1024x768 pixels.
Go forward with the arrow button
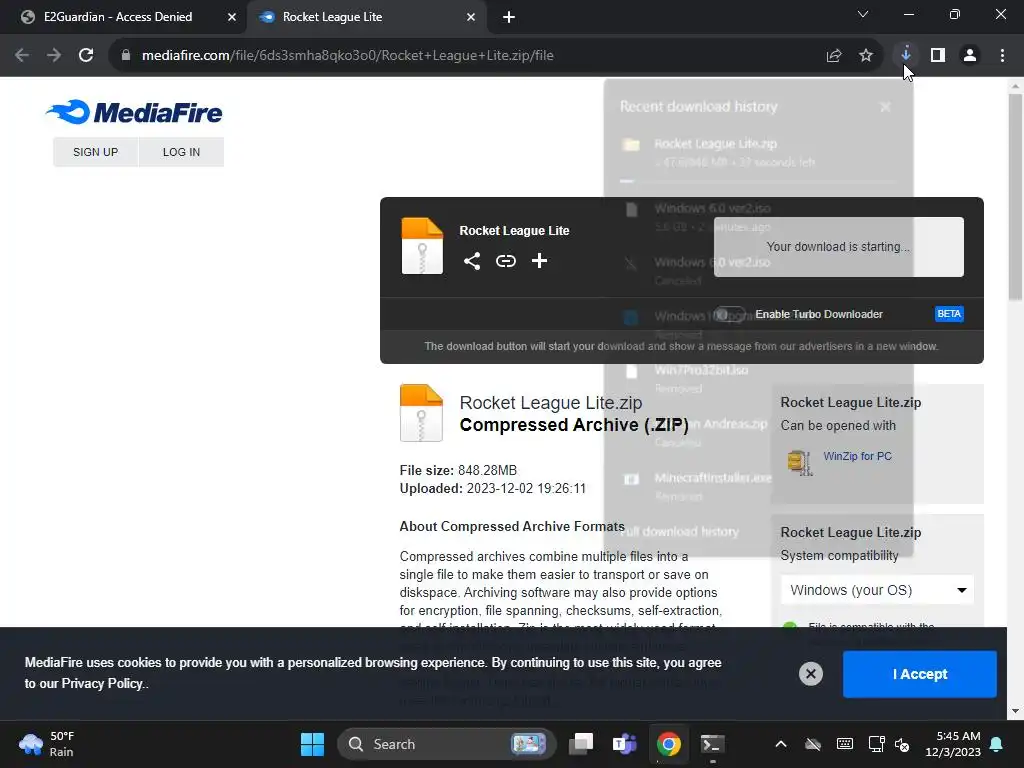[54, 56]
